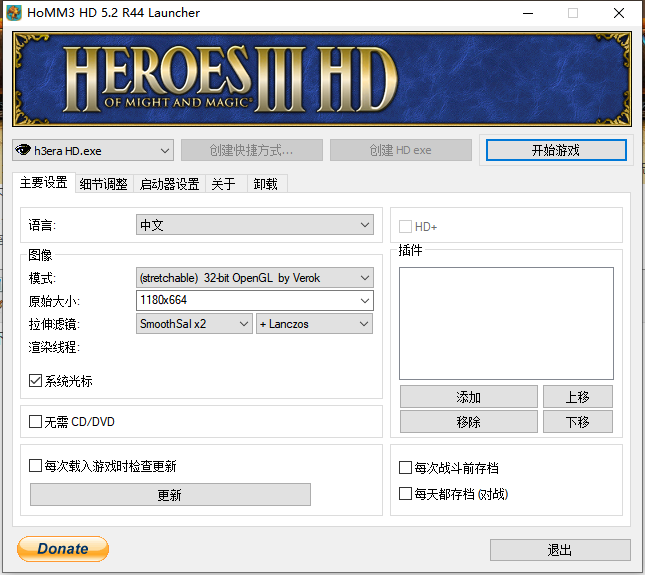The height and width of the screenshot is (575, 645).
Task: Click the Donate PayPal button
Action: click(63, 549)
